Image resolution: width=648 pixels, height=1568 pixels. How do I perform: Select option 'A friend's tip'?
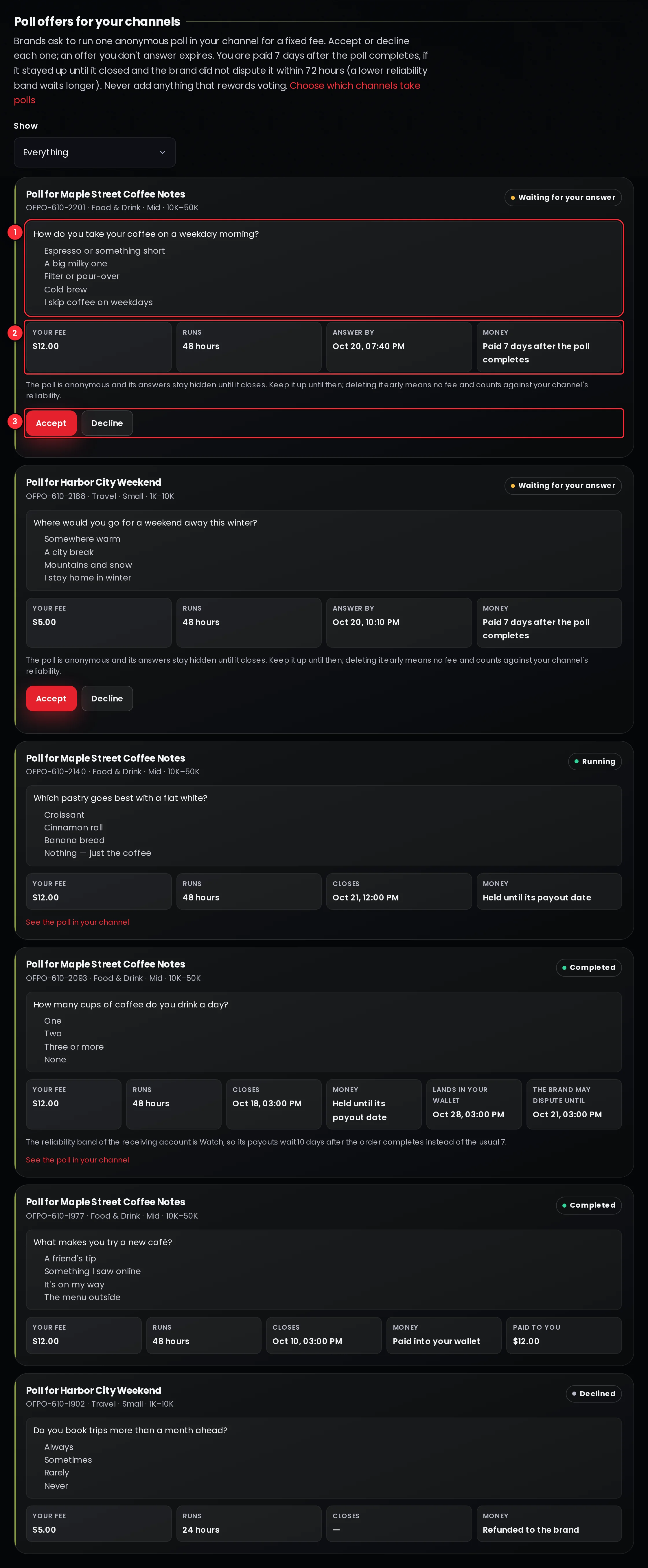click(70, 1258)
